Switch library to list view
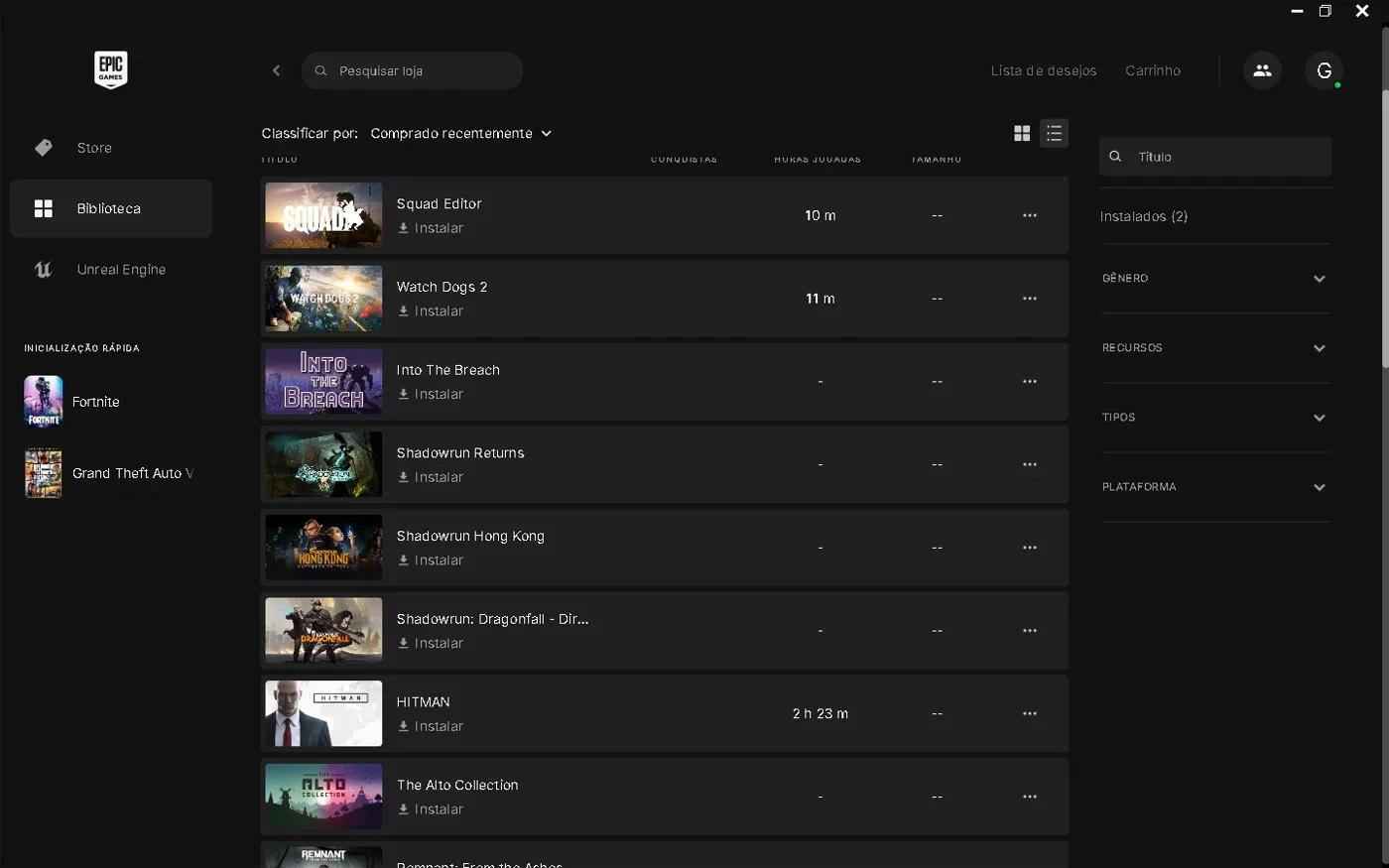Image resolution: width=1389 pixels, height=868 pixels. [1054, 133]
